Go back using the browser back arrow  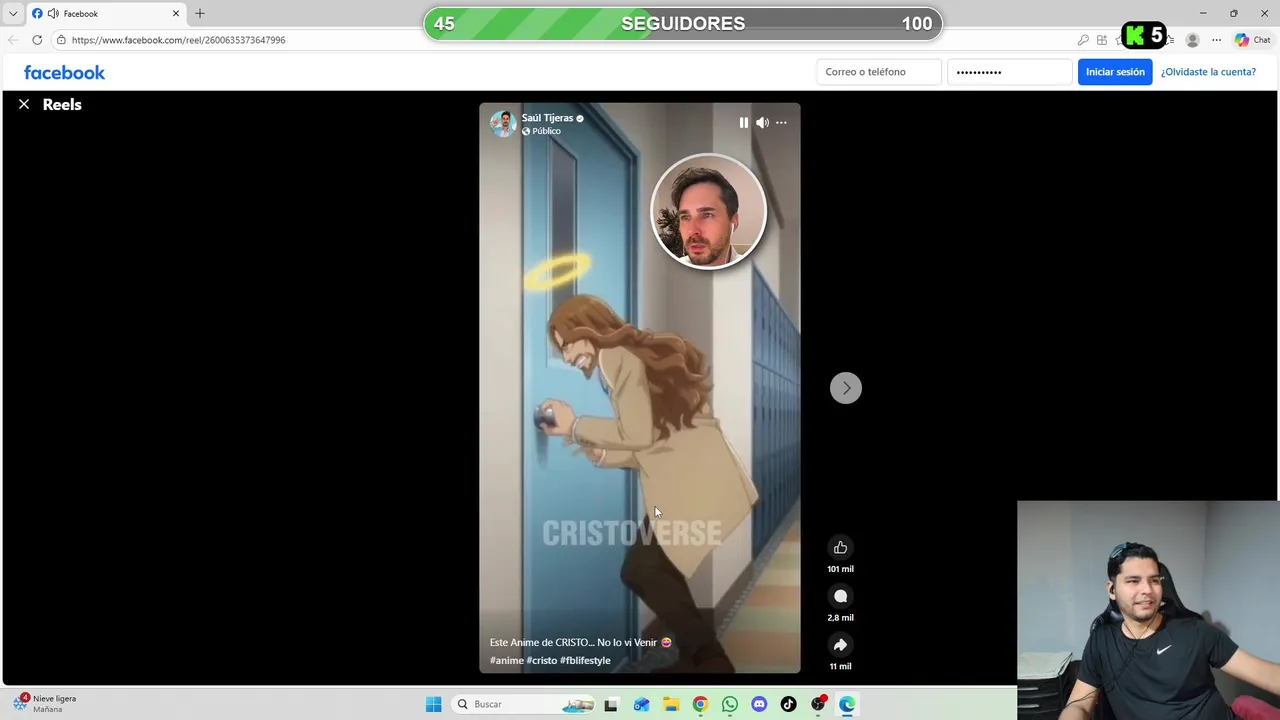pos(12,40)
